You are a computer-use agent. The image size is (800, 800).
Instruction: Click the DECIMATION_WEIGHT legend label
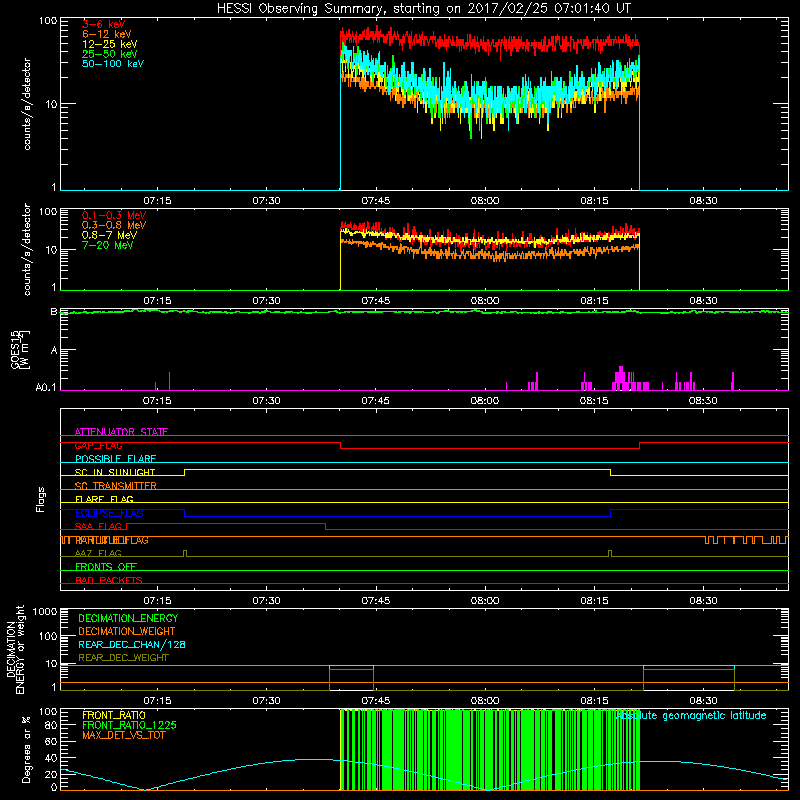pos(127,631)
